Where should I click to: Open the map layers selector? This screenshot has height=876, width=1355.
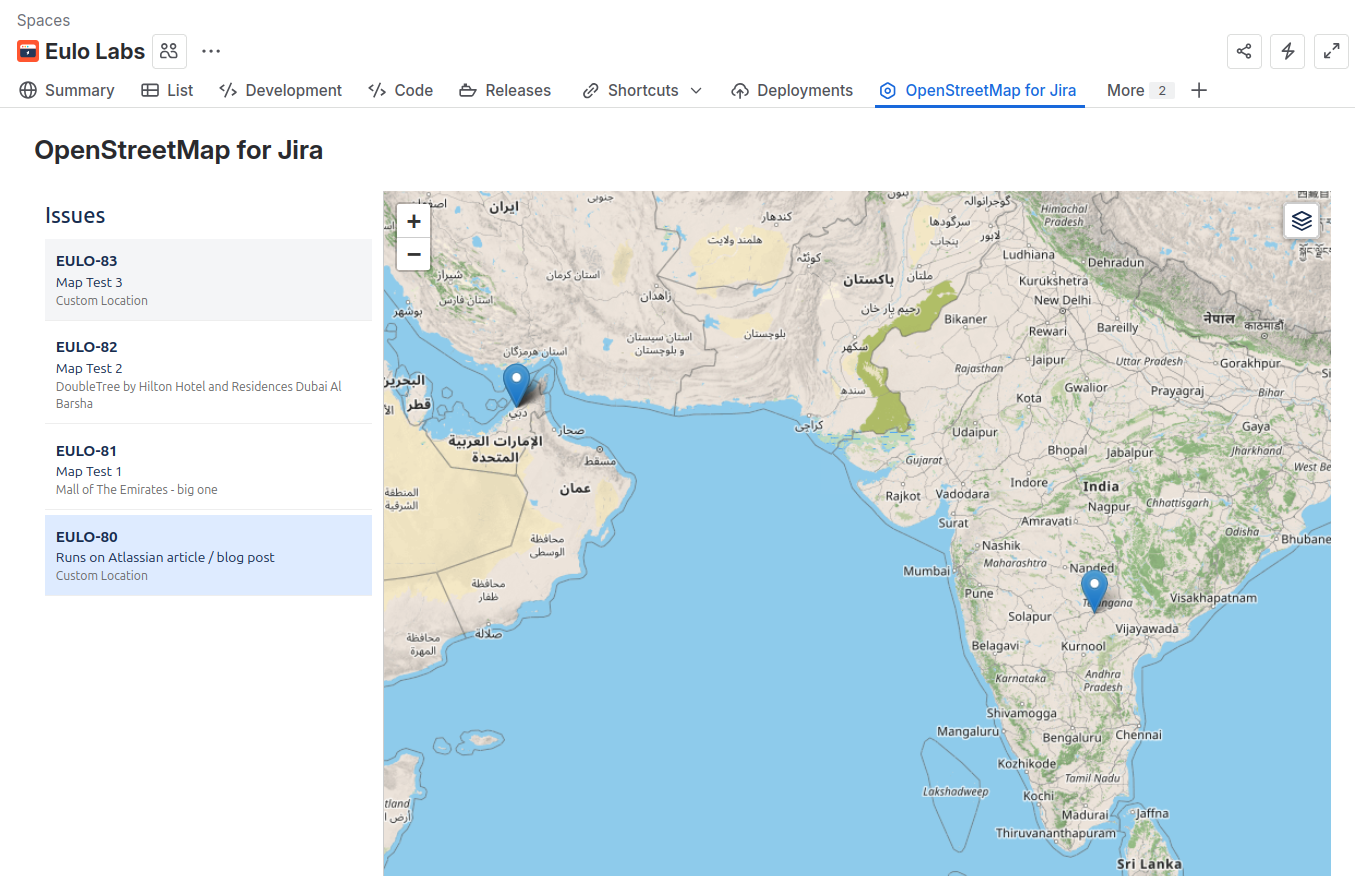tap(1302, 220)
